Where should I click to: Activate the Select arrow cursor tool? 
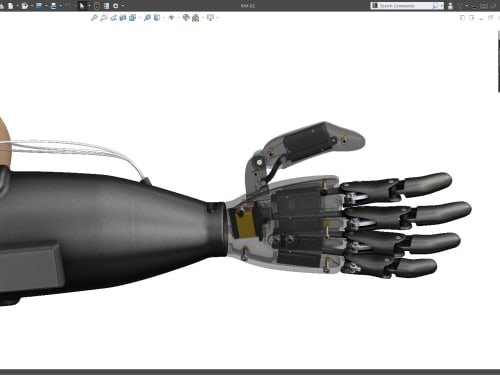[x=82, y=6]
